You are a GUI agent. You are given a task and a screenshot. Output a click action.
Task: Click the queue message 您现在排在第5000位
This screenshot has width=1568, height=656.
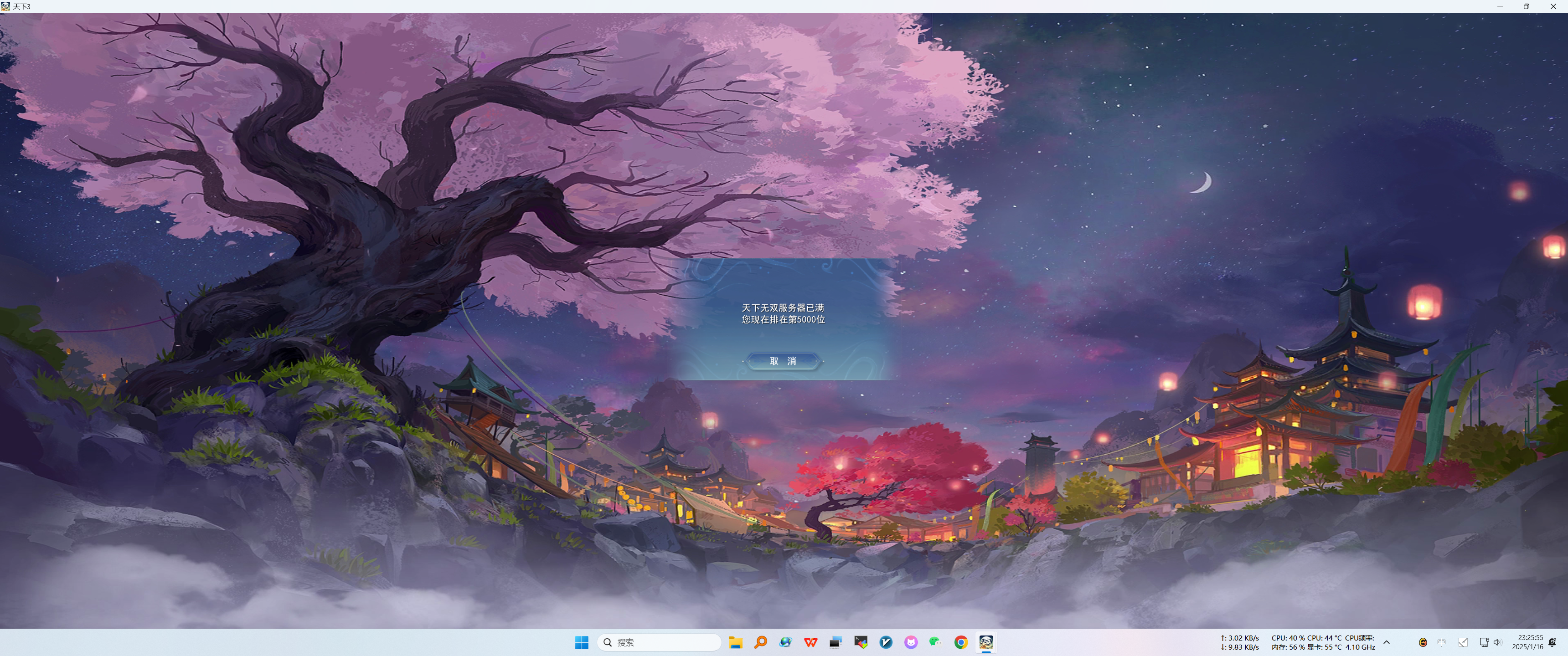(x=783, y=319)
